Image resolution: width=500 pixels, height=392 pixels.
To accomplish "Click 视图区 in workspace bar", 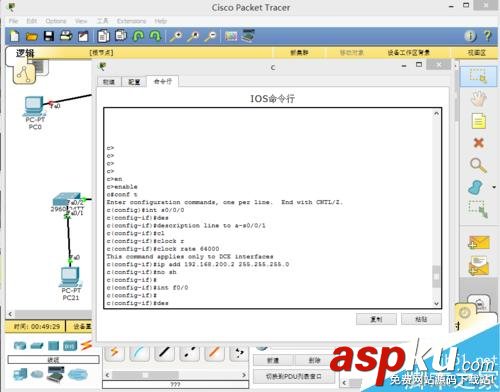I will click(x=477, y=53).
